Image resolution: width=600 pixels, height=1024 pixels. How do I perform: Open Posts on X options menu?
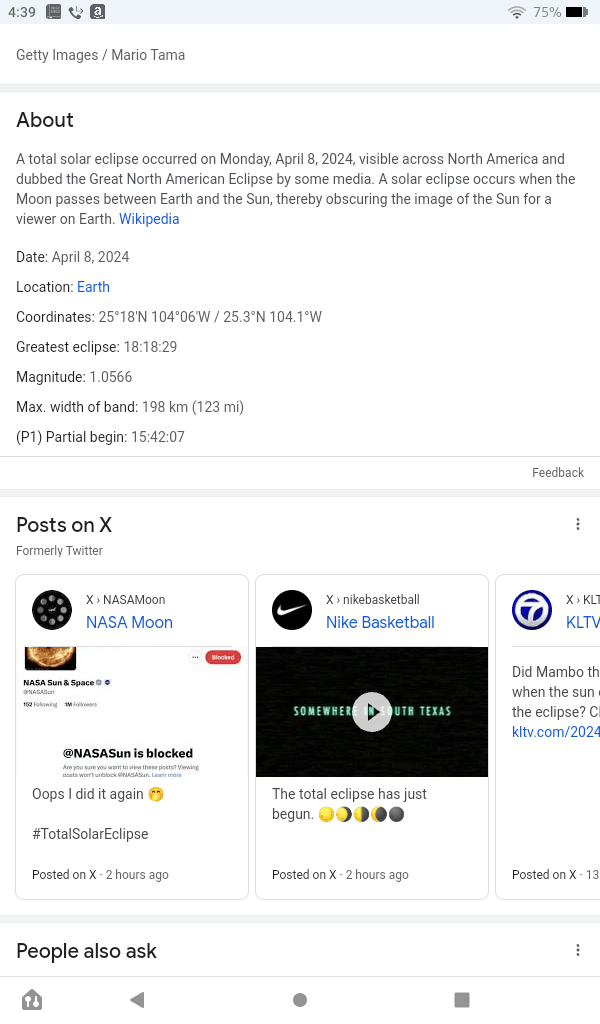577,525
